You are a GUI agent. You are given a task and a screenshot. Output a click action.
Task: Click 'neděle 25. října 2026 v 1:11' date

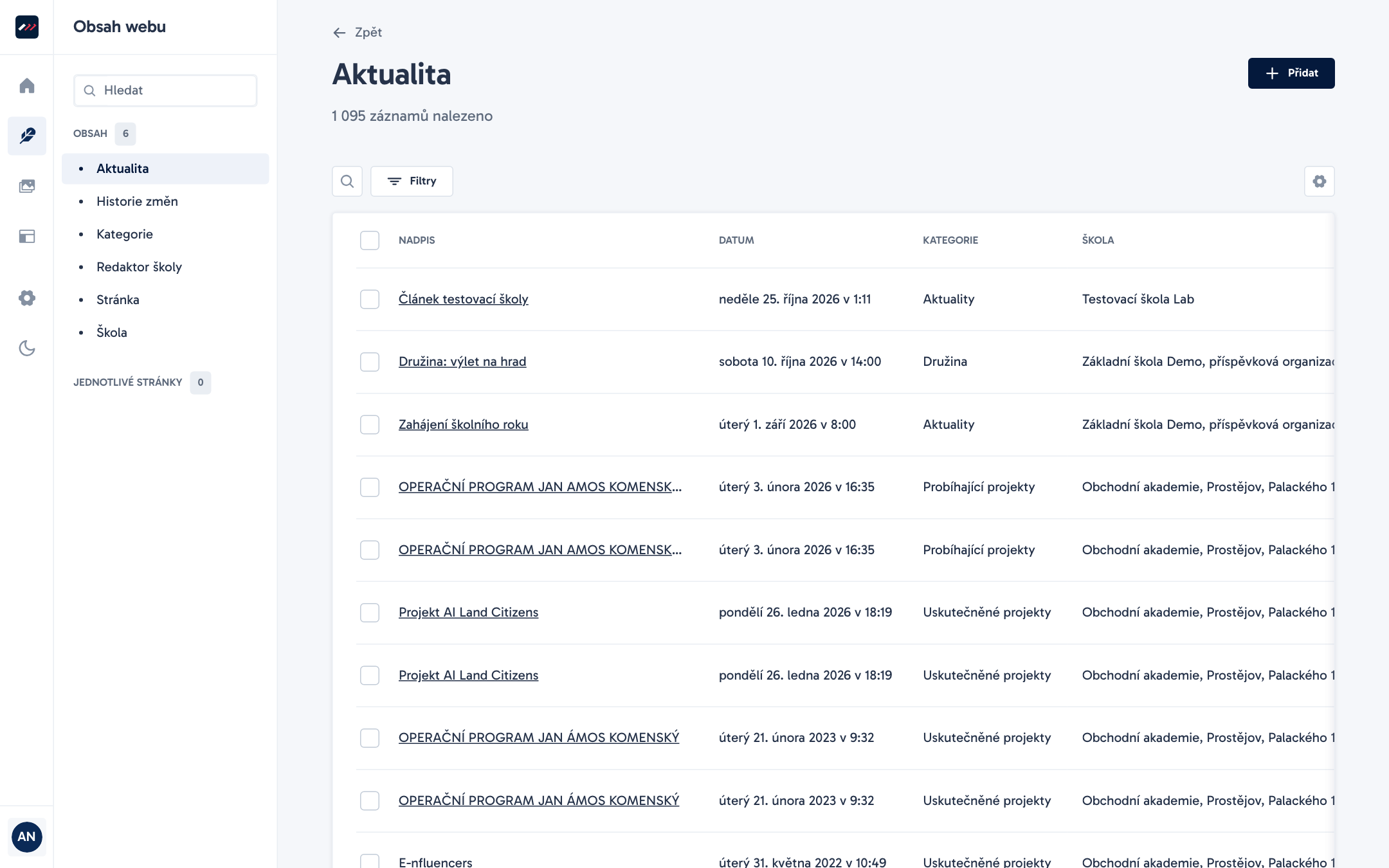pos(795,299)
